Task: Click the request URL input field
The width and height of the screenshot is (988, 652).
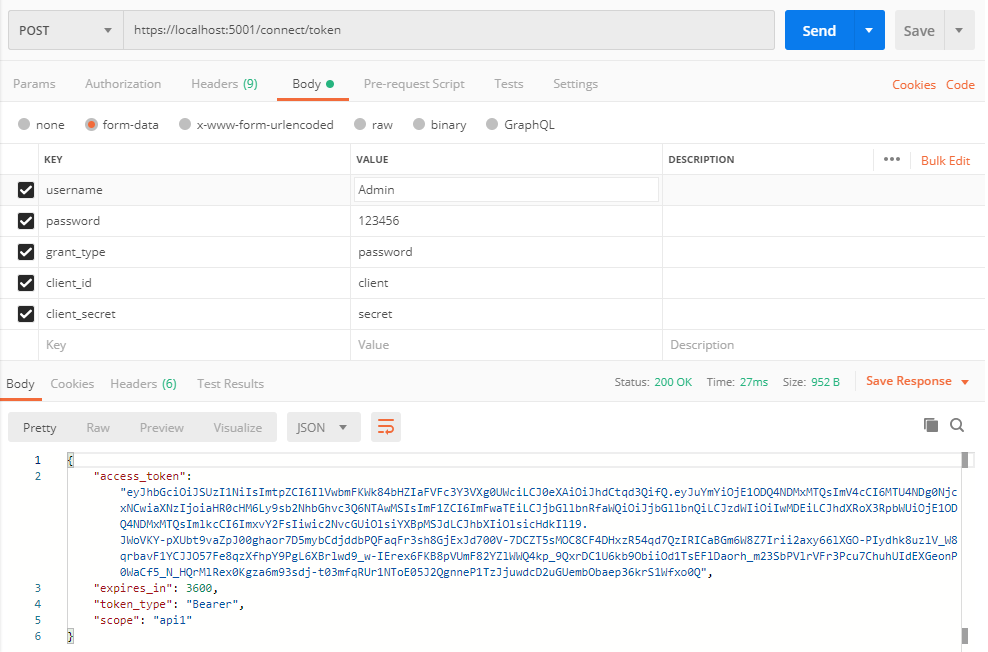Action: pyautogui.click(x=448, y=30)
